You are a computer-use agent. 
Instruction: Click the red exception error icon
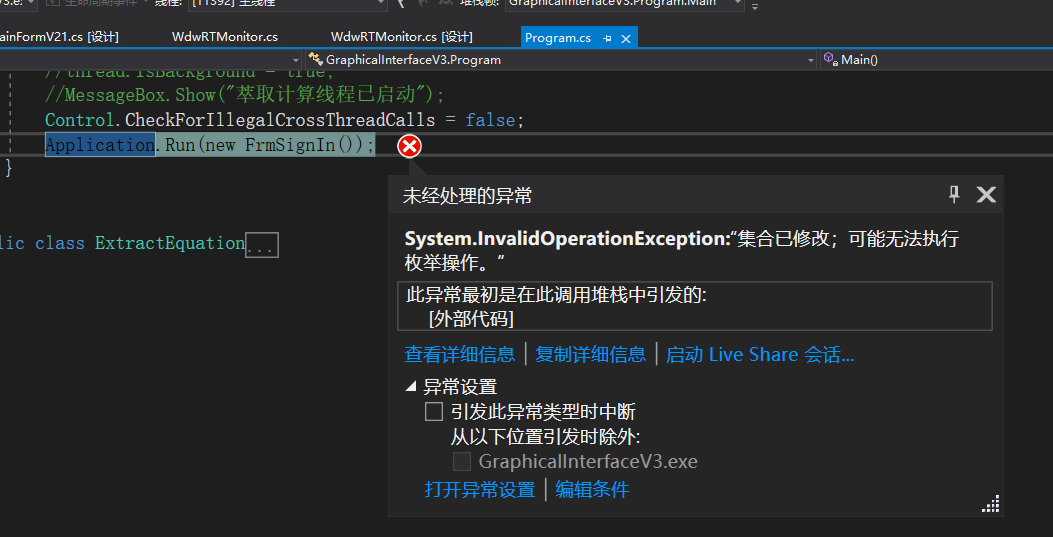(409, 146)
